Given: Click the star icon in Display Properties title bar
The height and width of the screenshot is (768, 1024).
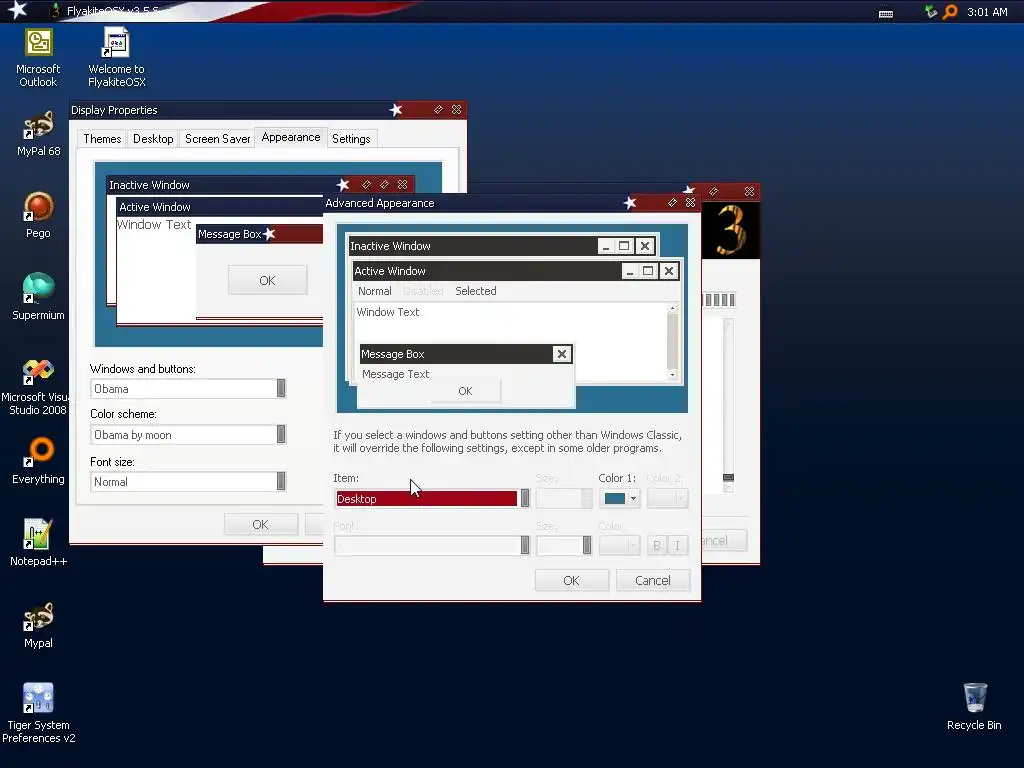Looking at the screenshot, I should (396, 110).
